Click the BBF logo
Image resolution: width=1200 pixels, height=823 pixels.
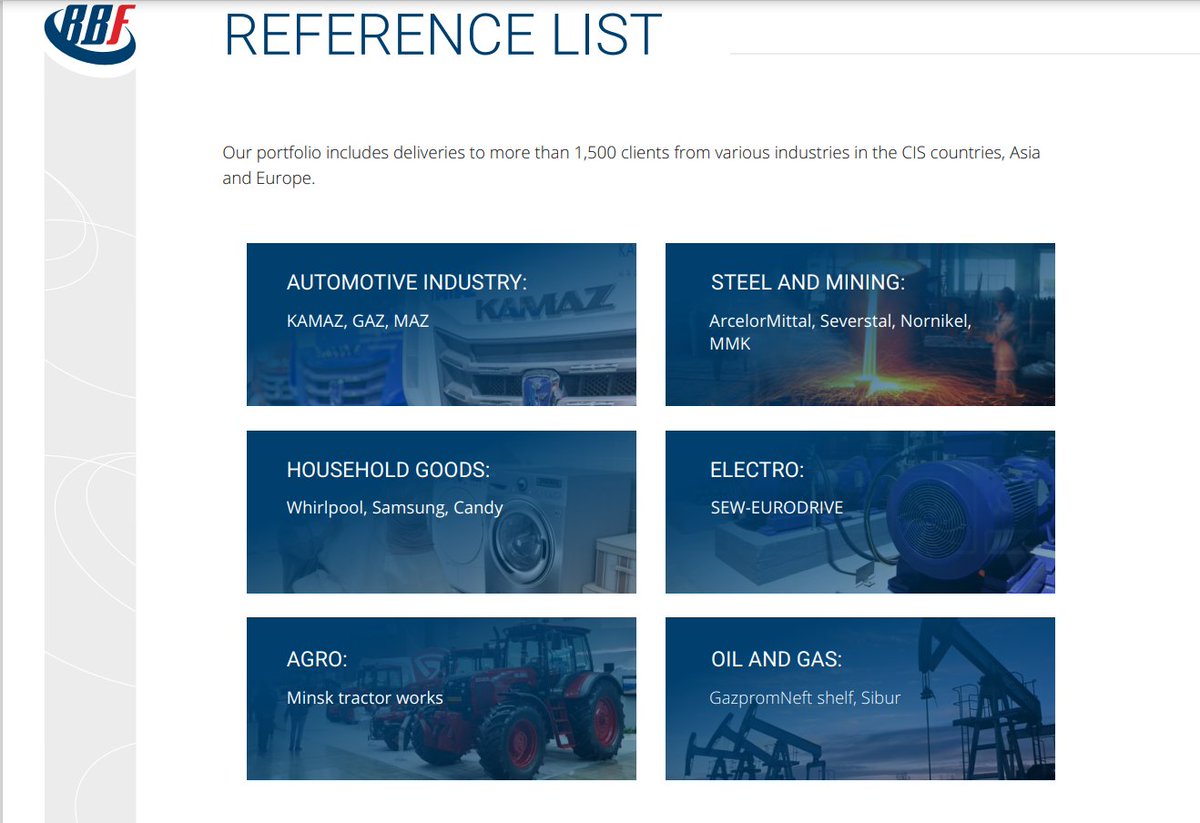coord(90,37)
